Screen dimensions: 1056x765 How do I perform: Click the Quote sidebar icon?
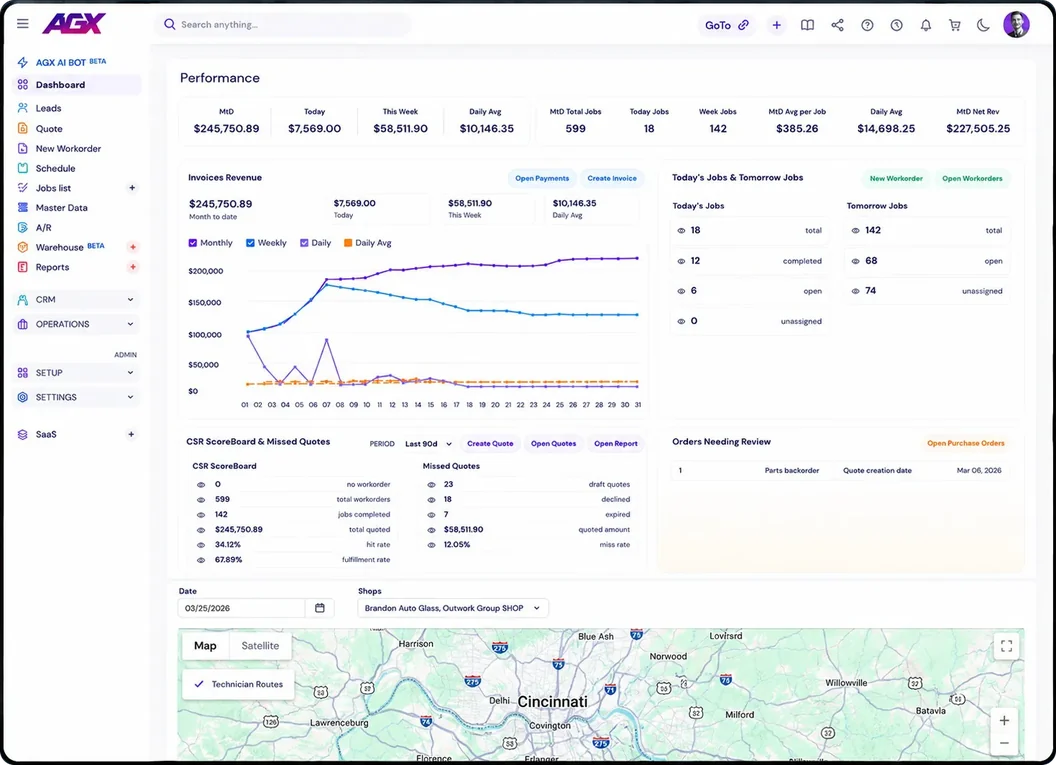(x=23, y=129)
